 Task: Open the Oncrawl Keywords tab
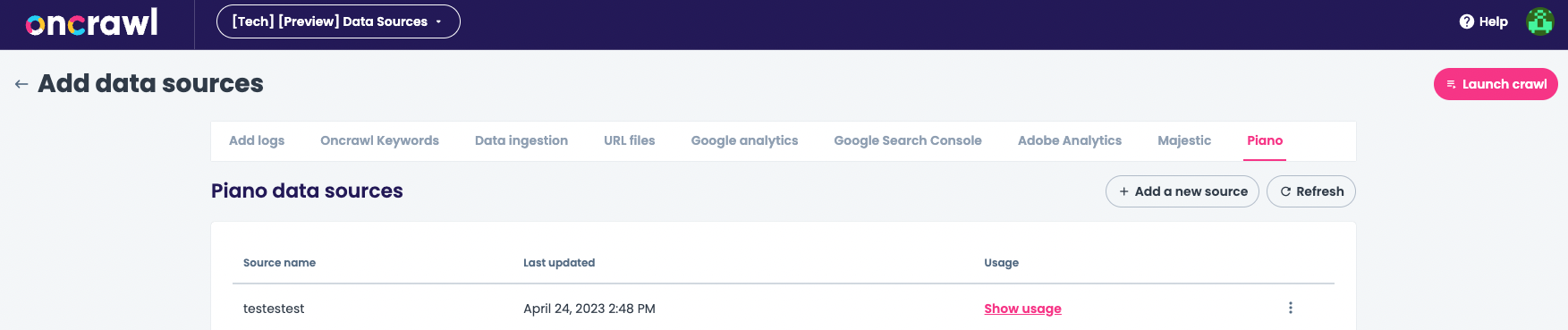tap(379, 140)
